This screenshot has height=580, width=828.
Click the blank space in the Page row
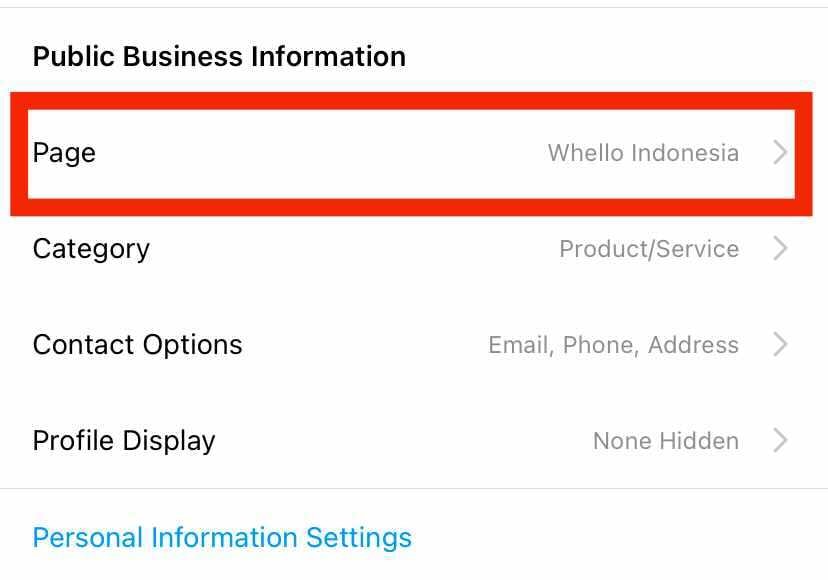[320, 153]
